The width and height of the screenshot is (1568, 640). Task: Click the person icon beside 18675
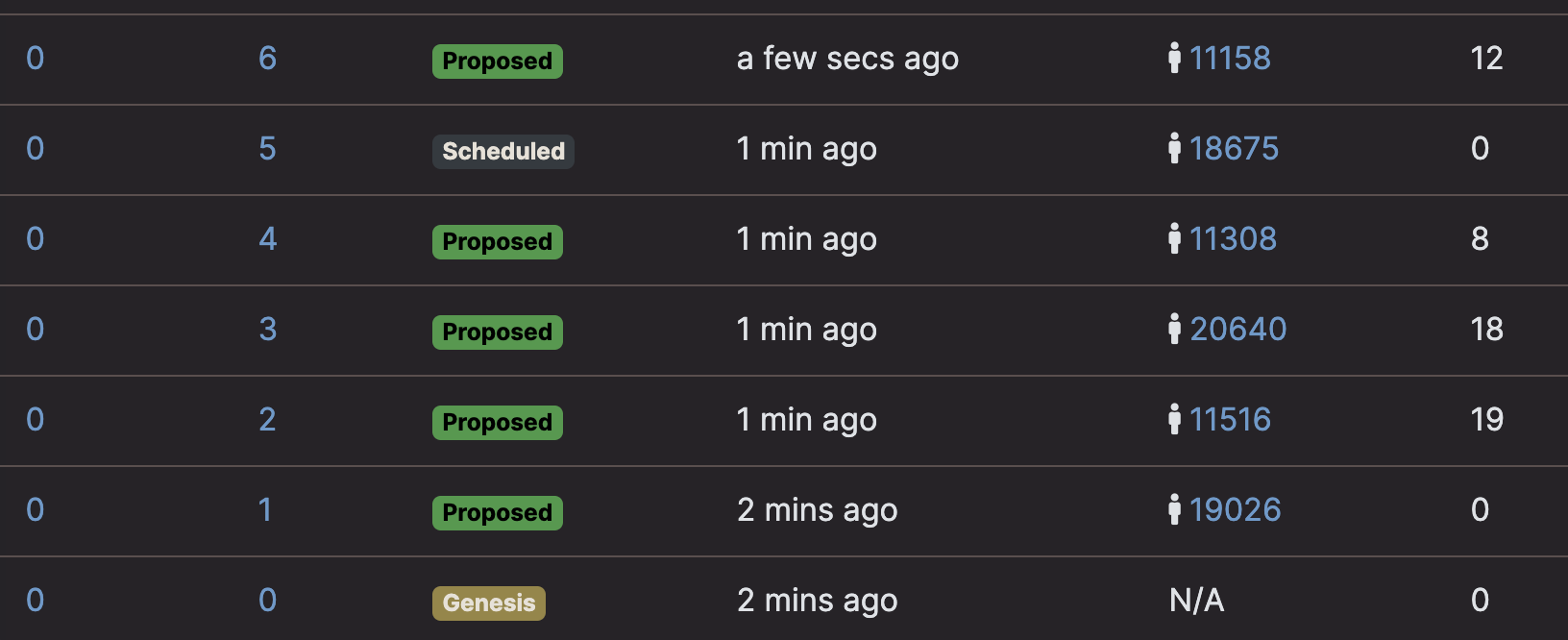tap(1174, 148)
